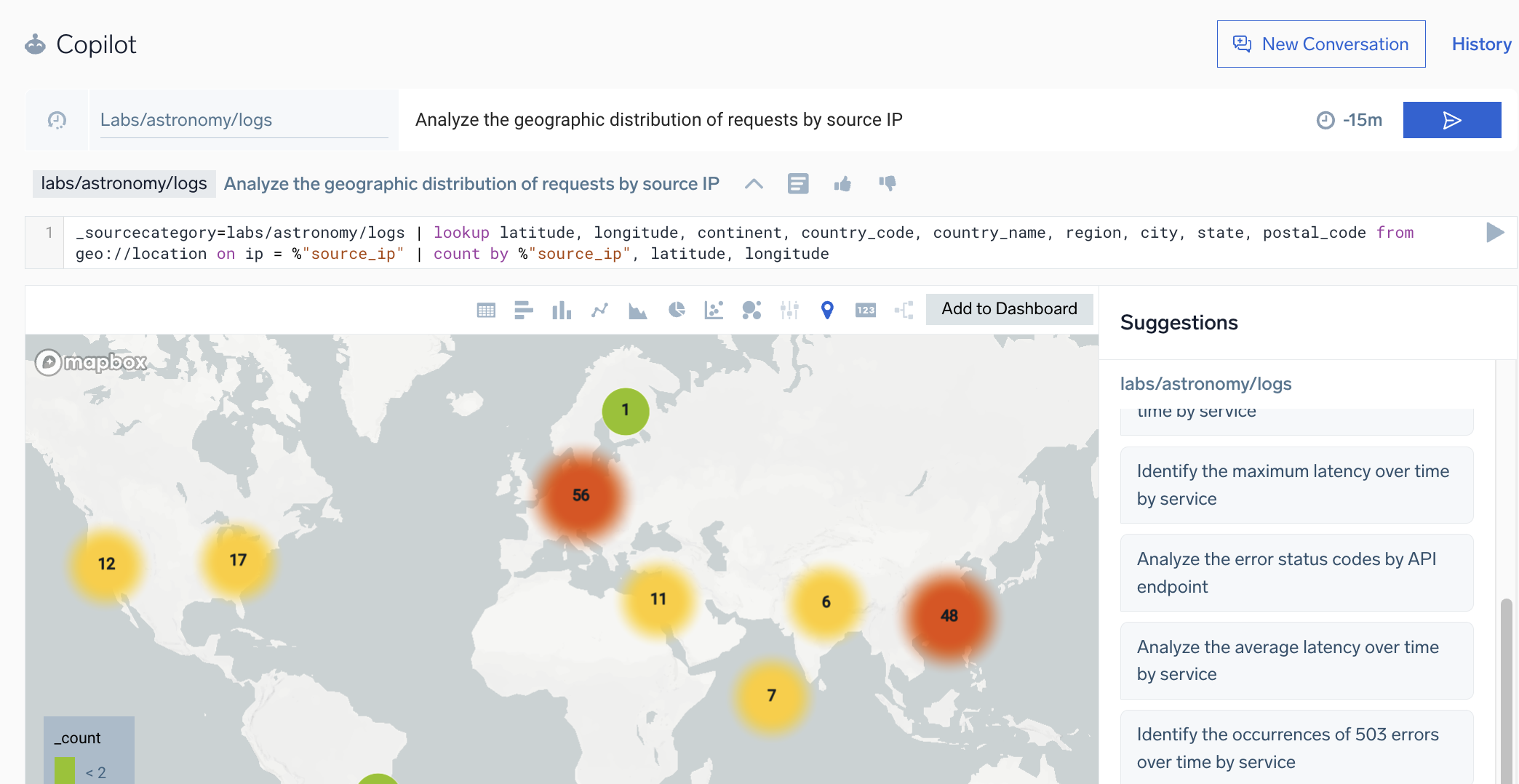
Task: Choose suggestion 'Identify the maximum latency over time'
Action: tap(1296, 485)
